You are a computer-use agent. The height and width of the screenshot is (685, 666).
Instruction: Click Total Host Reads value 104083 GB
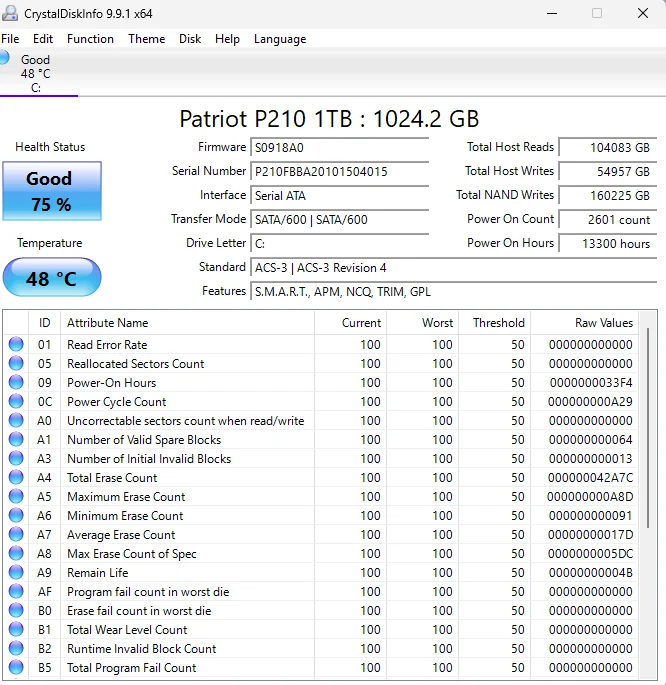click(x=608, y=148)
